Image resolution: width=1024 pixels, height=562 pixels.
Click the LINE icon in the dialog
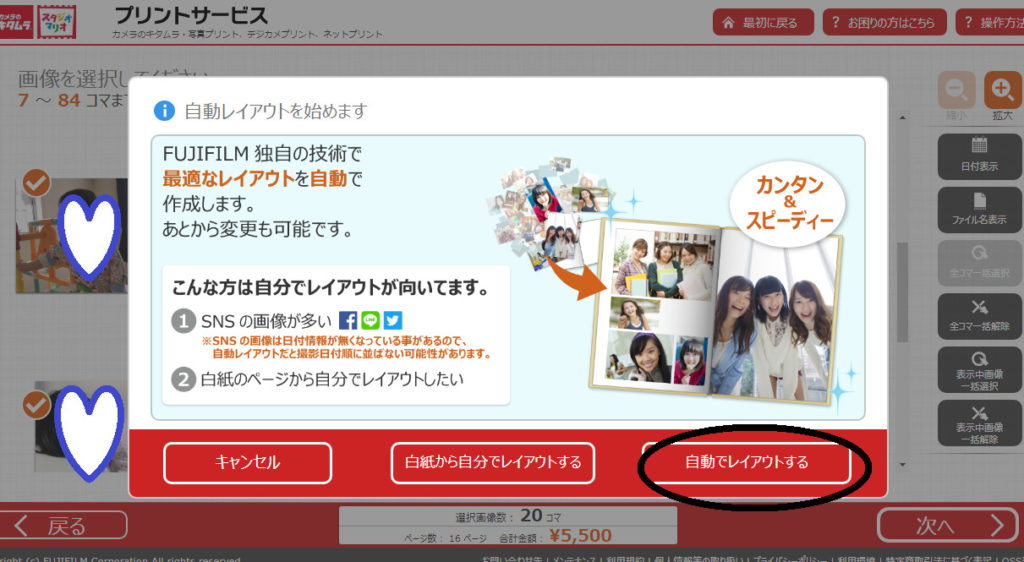click(x=370, y=320)
